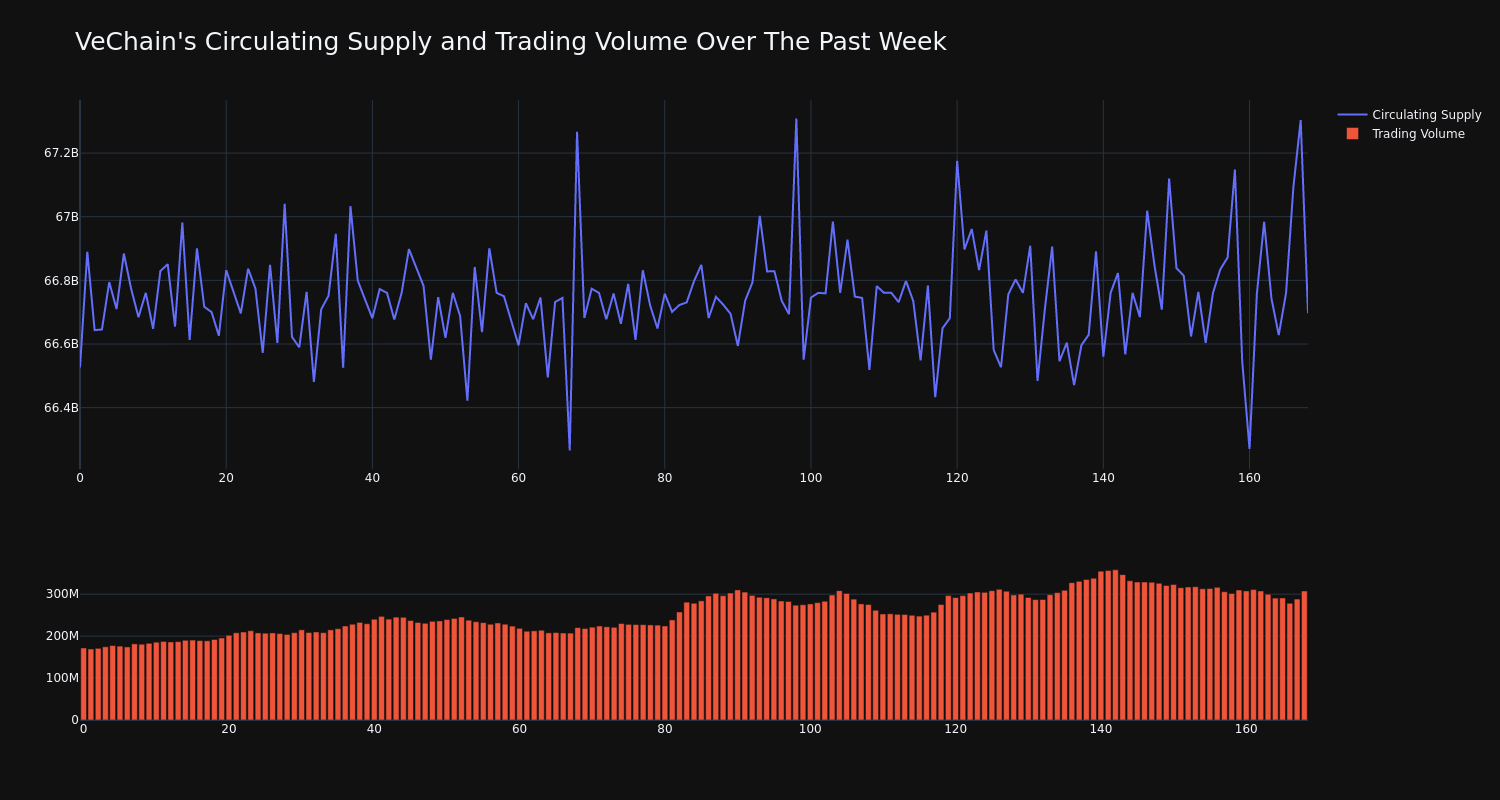Click the chart title about VeChain's supply

click(510, 42)
